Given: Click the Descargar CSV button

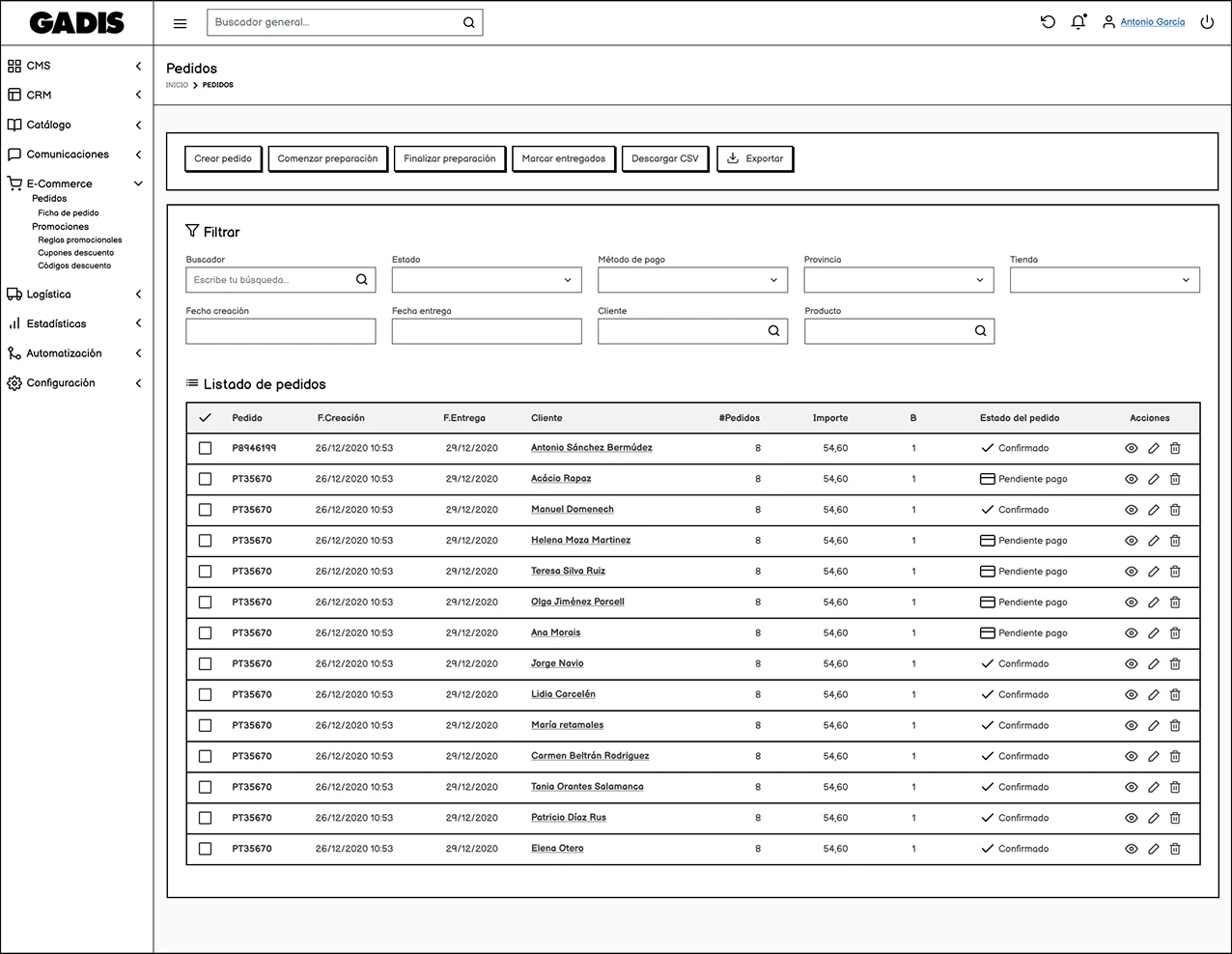Looking at the screenshot, I should (664, 158).
